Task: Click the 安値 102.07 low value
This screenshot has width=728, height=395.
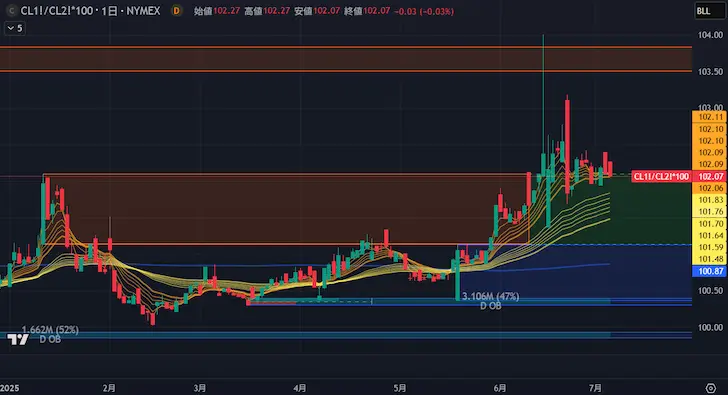Action: [x=317, y=11]
